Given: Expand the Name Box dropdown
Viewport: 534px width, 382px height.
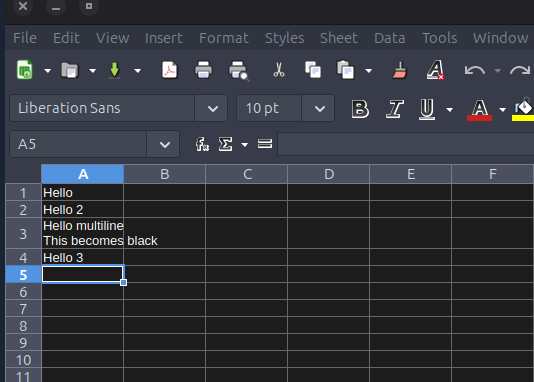Looking at the screenshot, I should pos(164,145).
